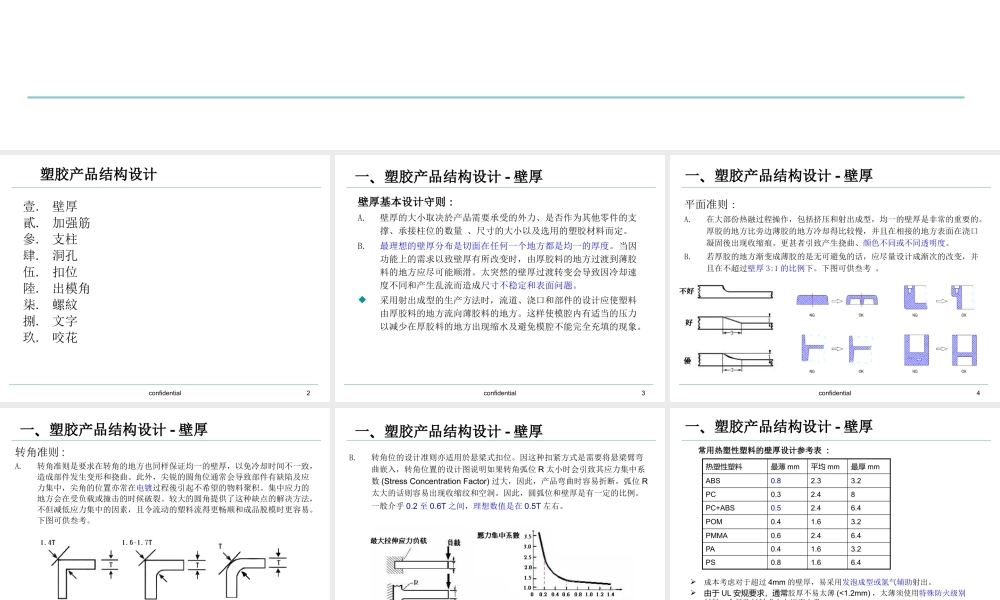This screenshot has height=600, width=1000.
Task: Click the blue text 理想数值是在 0.5T
Action: 507,506
